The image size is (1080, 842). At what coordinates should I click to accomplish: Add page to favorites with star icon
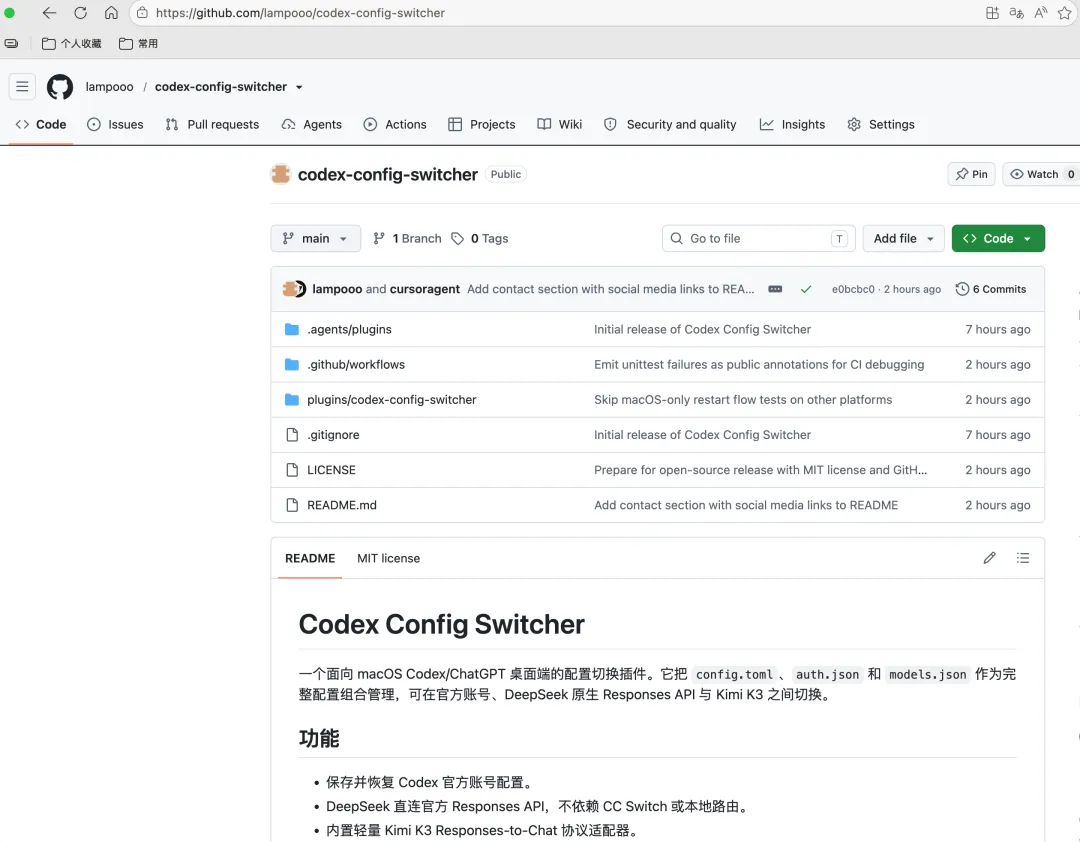[1065, 12]
